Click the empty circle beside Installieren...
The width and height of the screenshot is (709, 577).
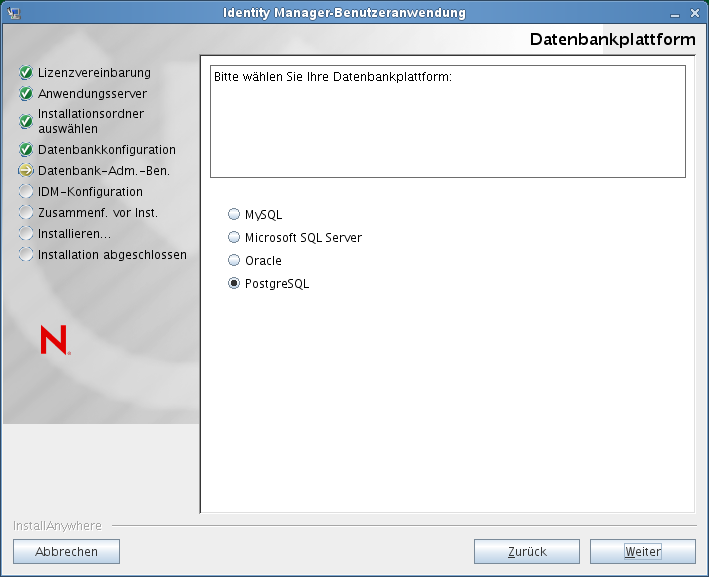[26, 233]
